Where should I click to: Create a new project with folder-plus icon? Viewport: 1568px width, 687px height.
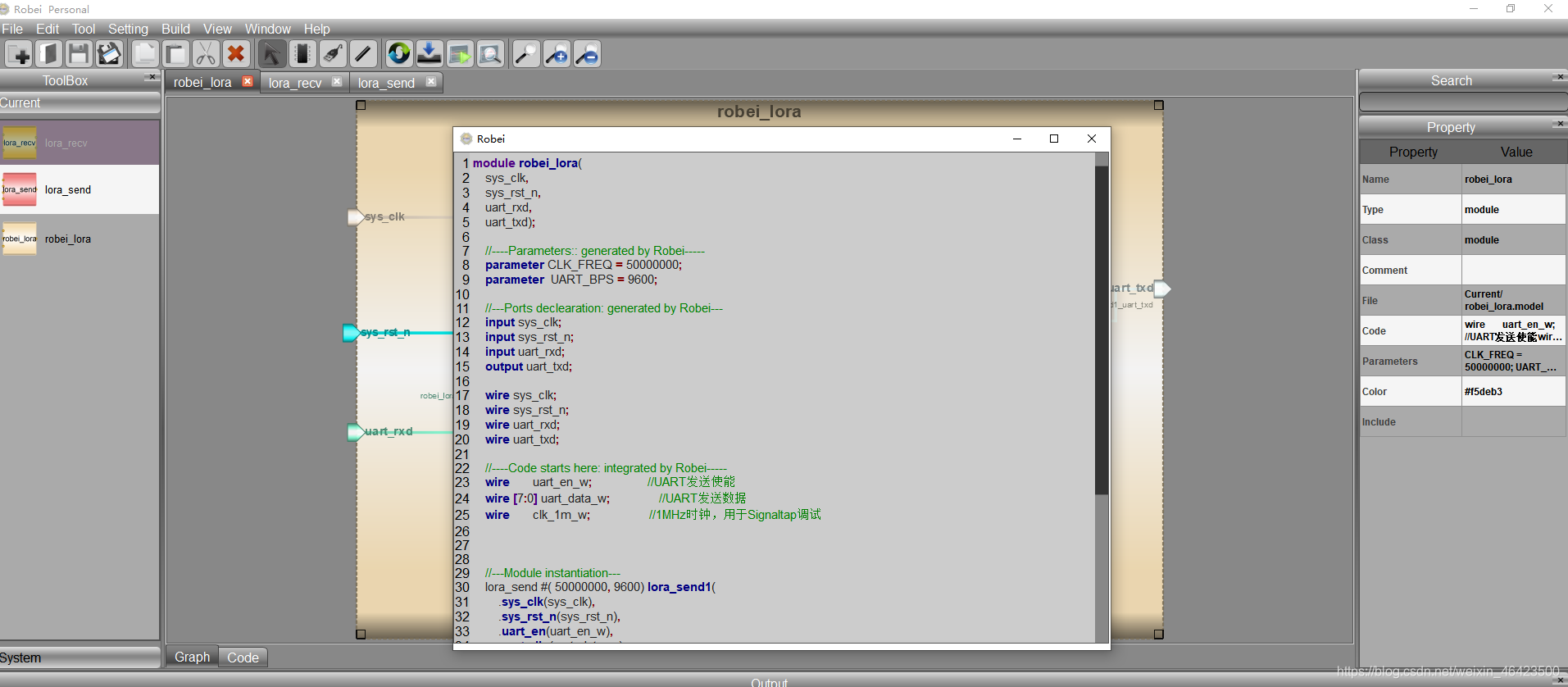[18, 54]
